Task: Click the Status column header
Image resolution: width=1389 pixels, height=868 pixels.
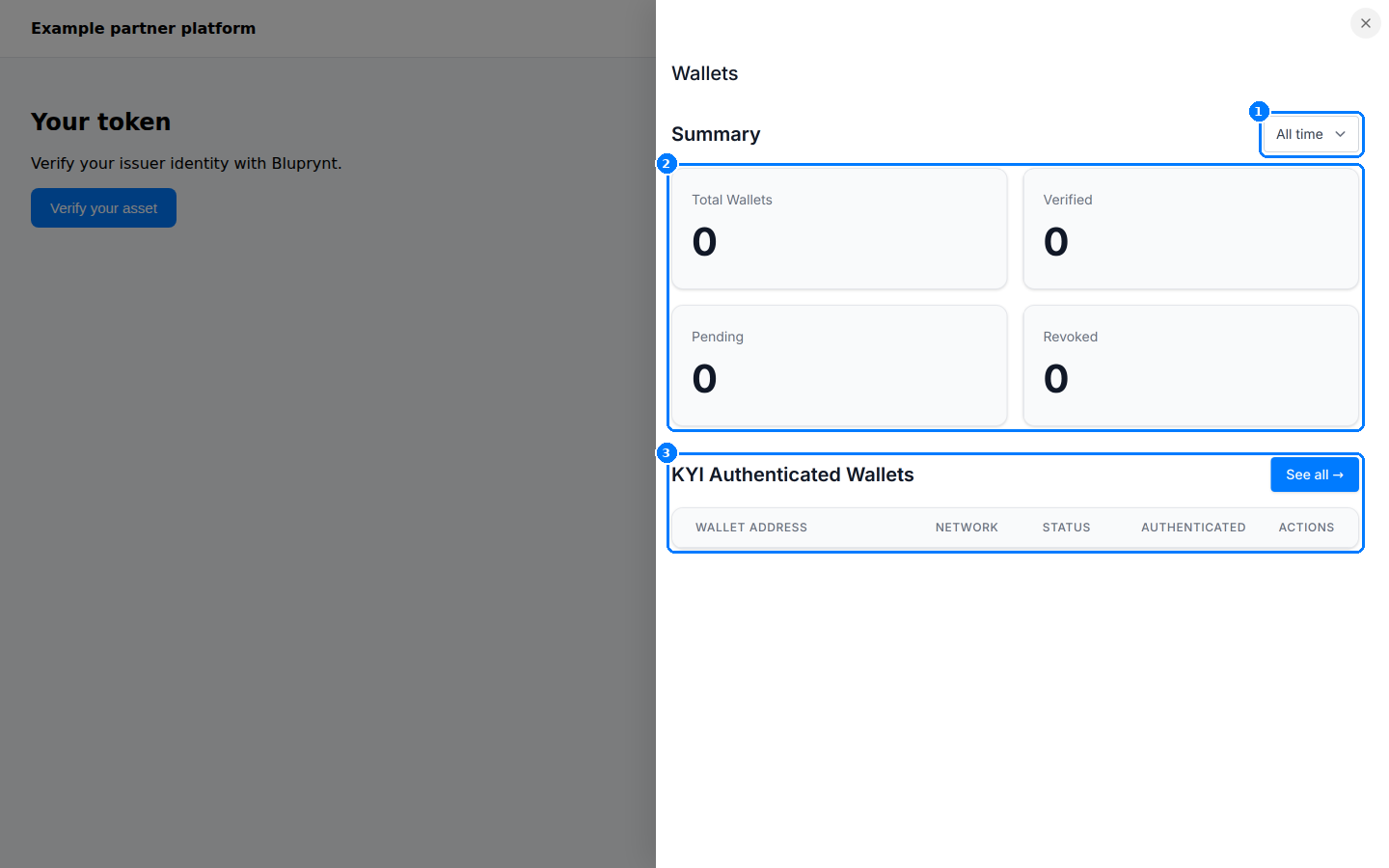Action: (x=1066, y=528)
